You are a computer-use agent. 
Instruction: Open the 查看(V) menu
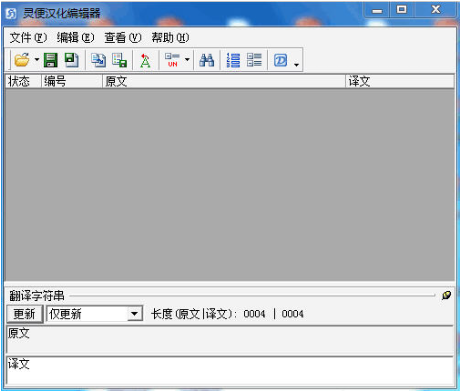tap(123, 38)
